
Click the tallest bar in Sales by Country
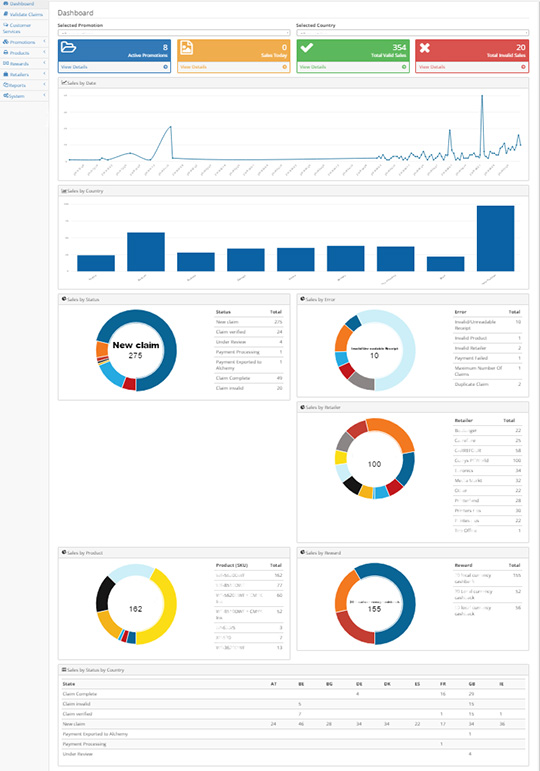pyautogui.click(x=495, y=238)
